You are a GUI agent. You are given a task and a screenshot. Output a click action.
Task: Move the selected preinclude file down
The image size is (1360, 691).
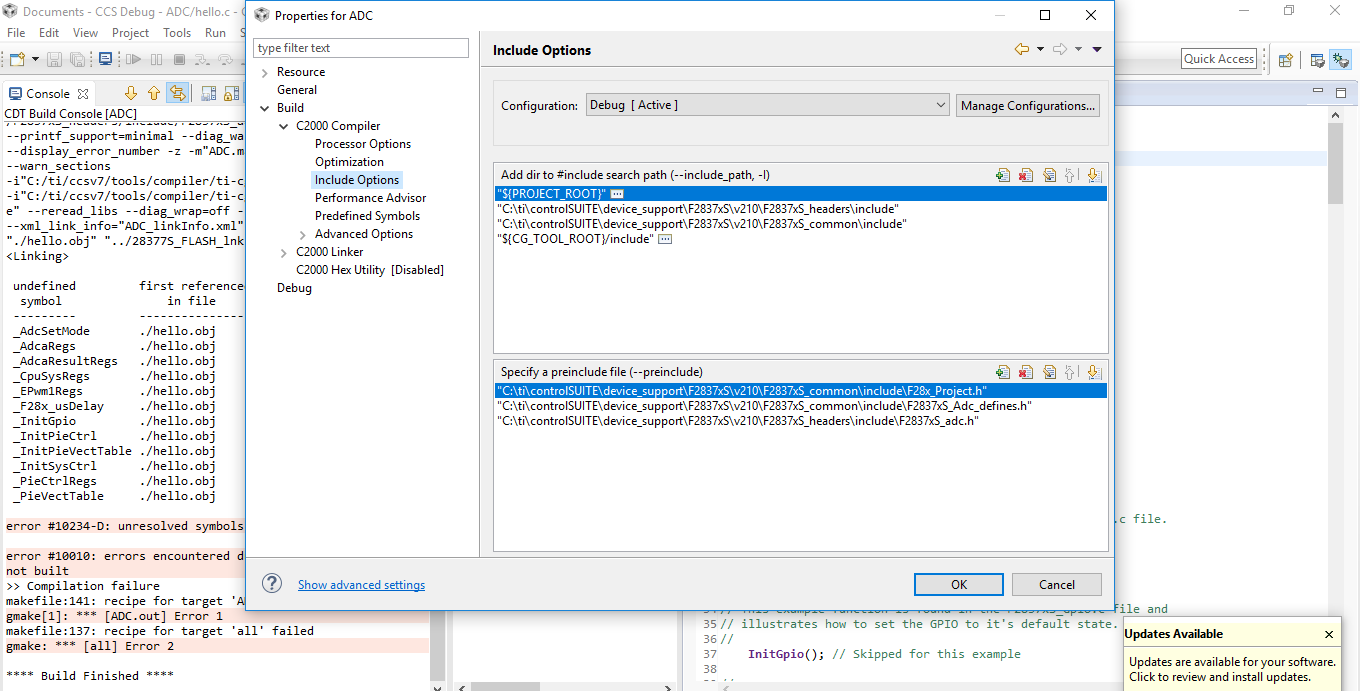[x=1093, y=371]
